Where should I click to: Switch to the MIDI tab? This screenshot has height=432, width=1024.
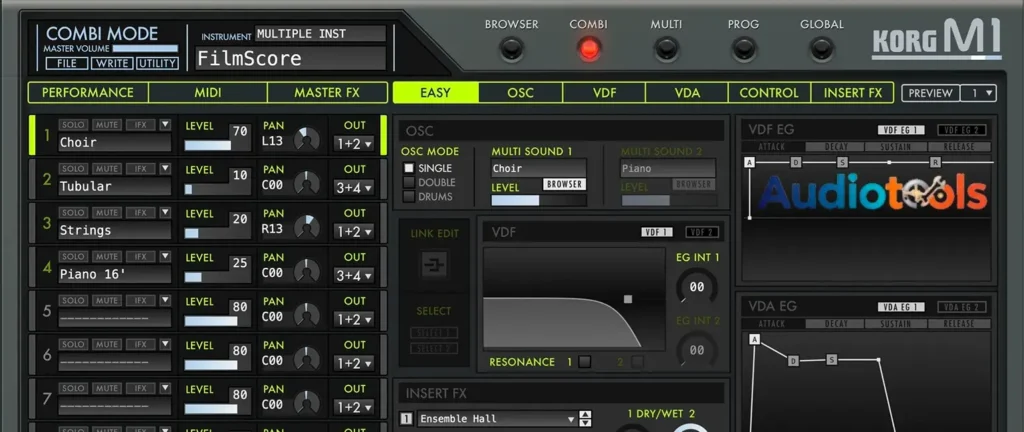point(208,93)
